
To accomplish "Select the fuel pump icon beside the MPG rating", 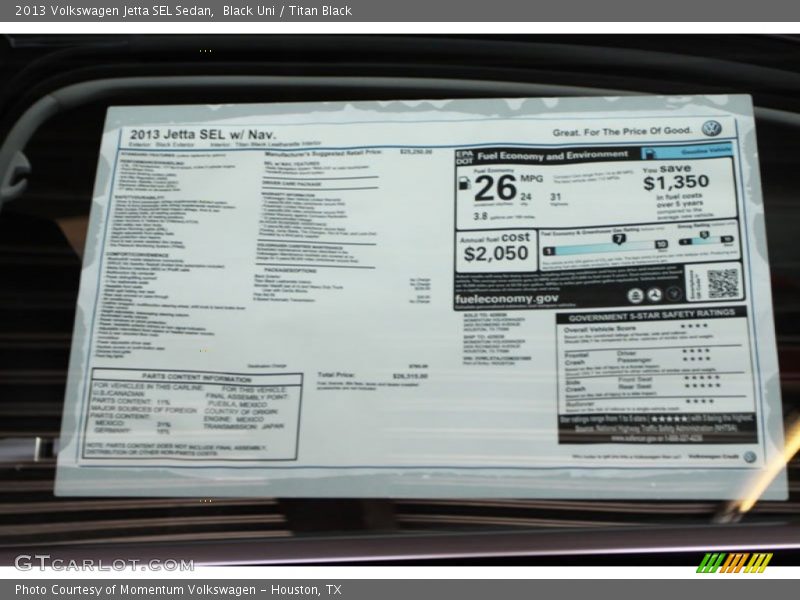I will 465,184.
